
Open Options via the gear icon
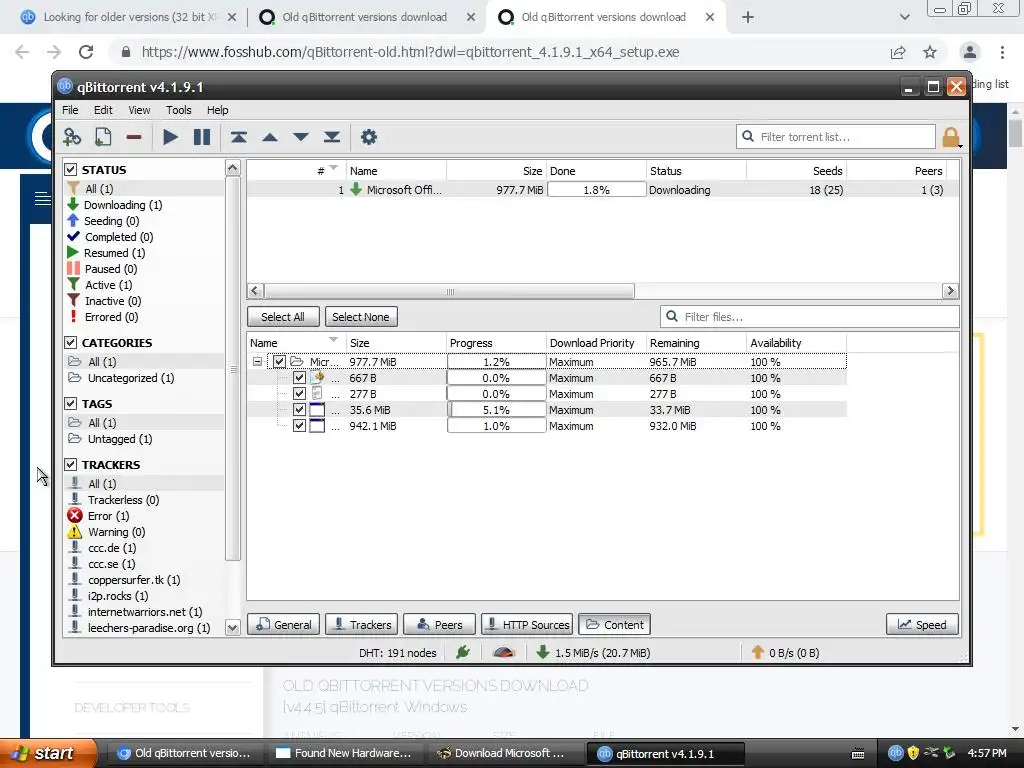[x=369, y=137]
